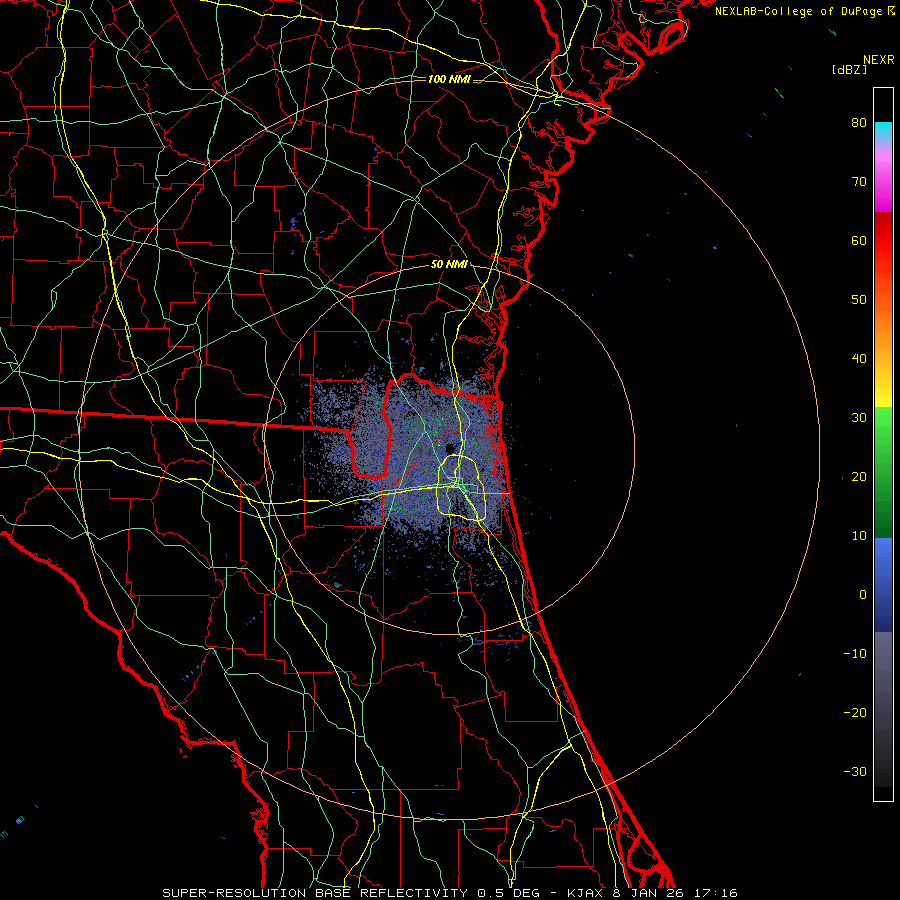The image size is (900, 900).
Task: Click the 80 value on the dBZ scale
Action: [859, 123]
